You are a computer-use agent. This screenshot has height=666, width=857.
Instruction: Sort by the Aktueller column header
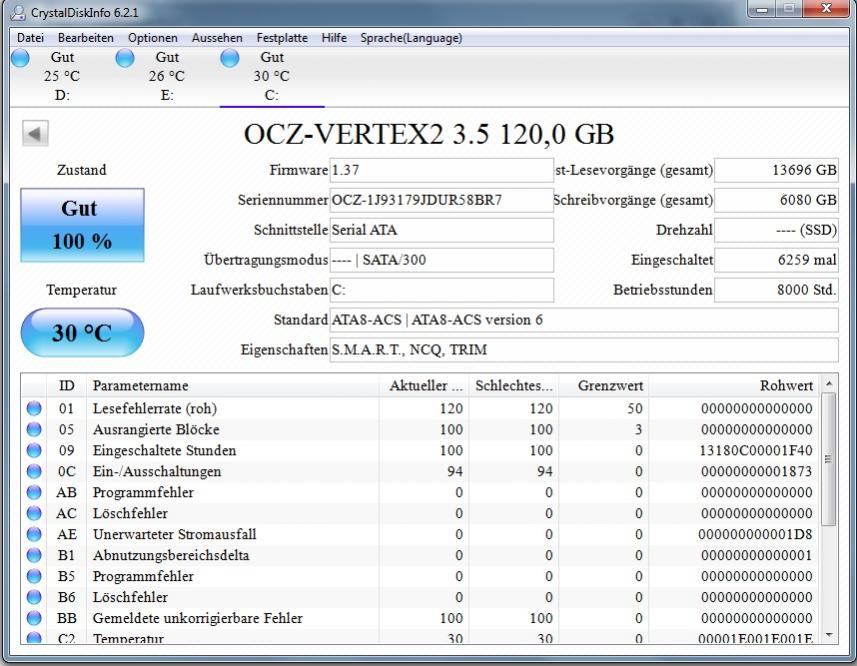point(424,385)
